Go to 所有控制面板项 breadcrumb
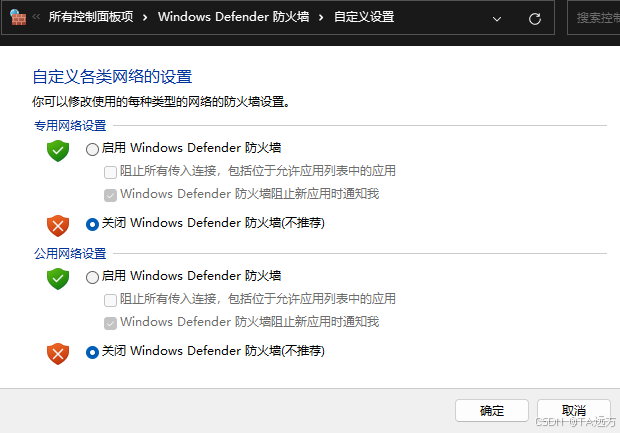The image size is (620, 433). tap(91, 17)
